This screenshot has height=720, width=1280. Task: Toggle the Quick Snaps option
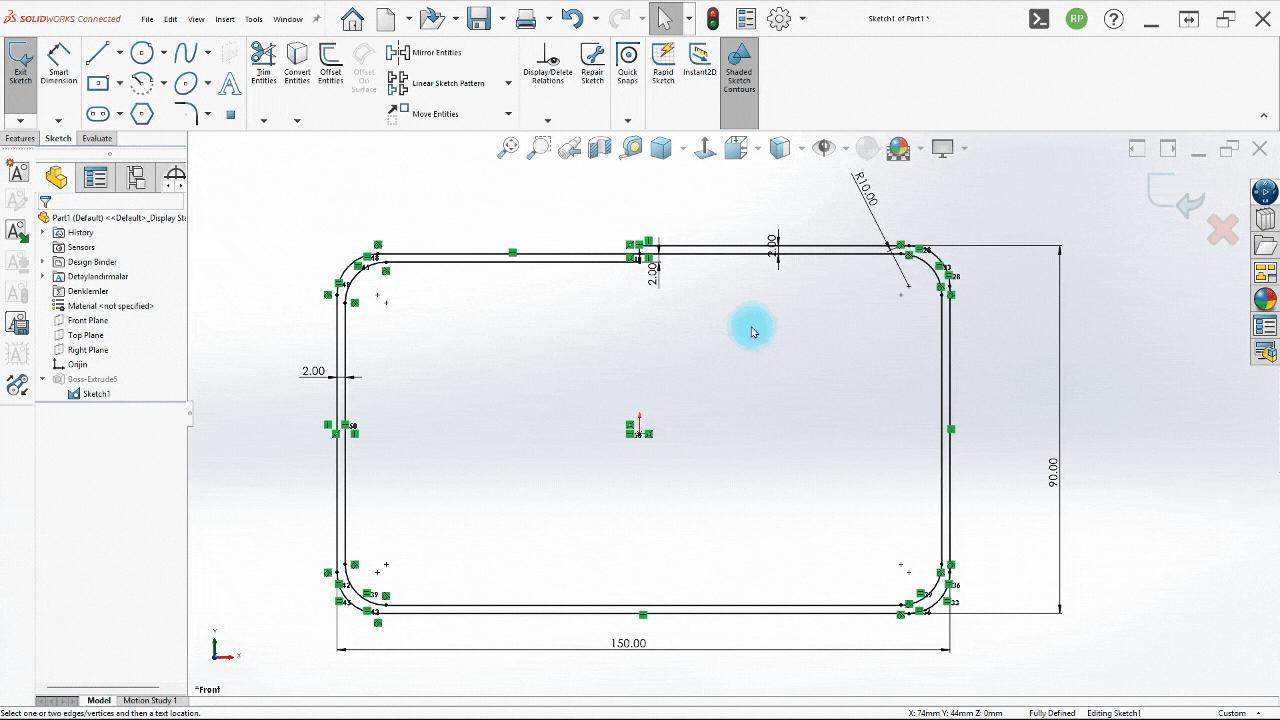pos(627,62)
